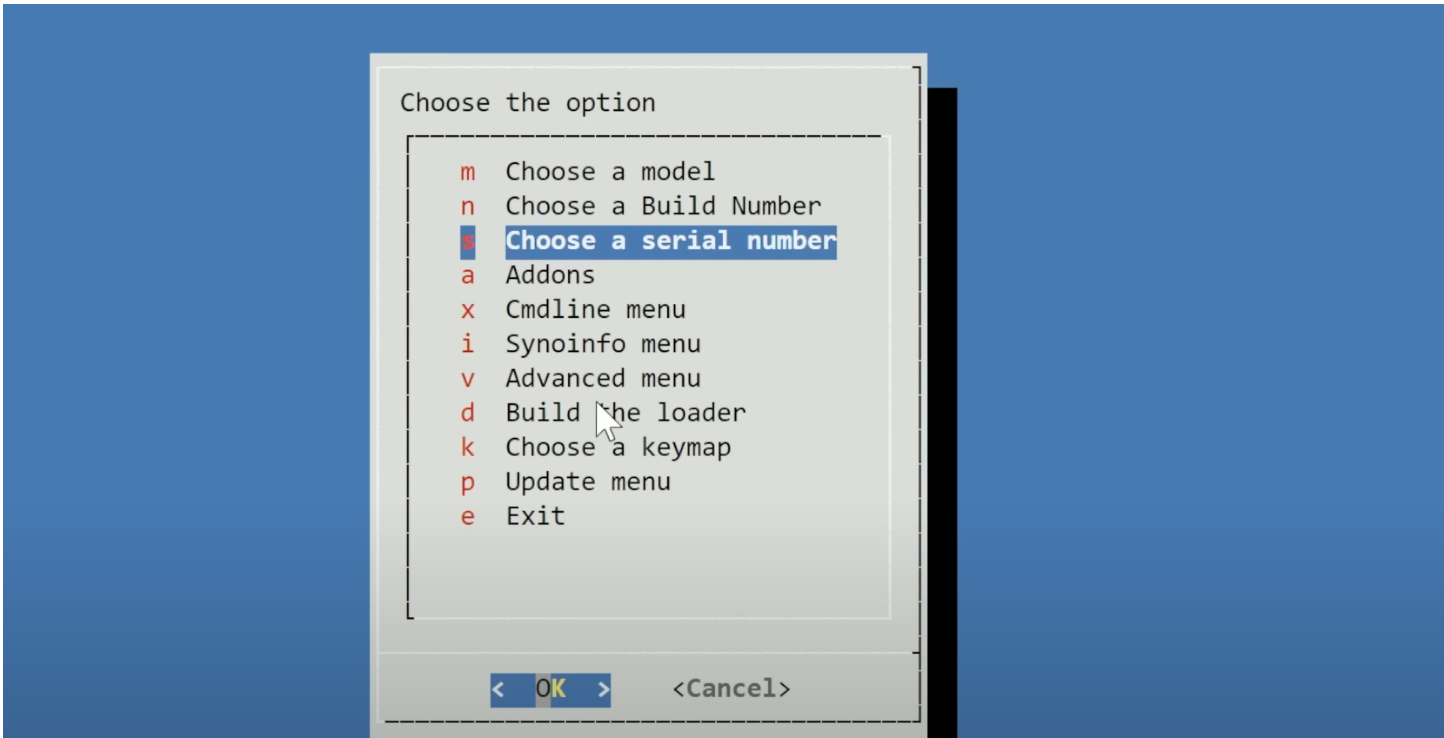Select the 'Choose a model' menu entry

(610, 172)
